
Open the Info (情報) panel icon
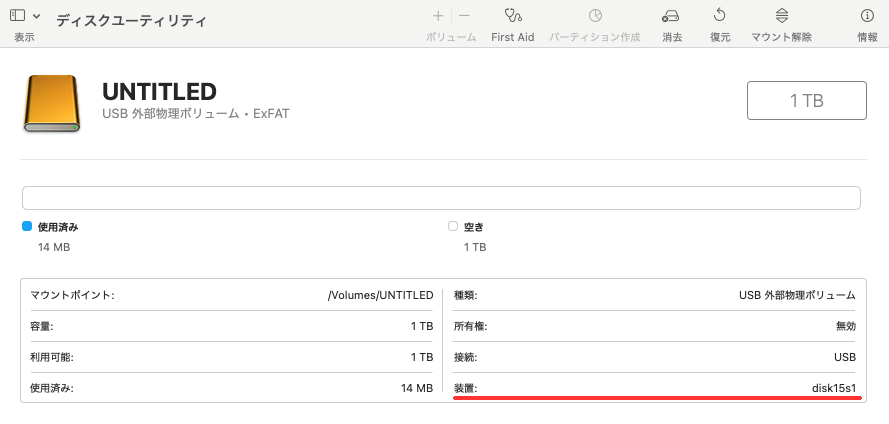(x=867, y=16)
